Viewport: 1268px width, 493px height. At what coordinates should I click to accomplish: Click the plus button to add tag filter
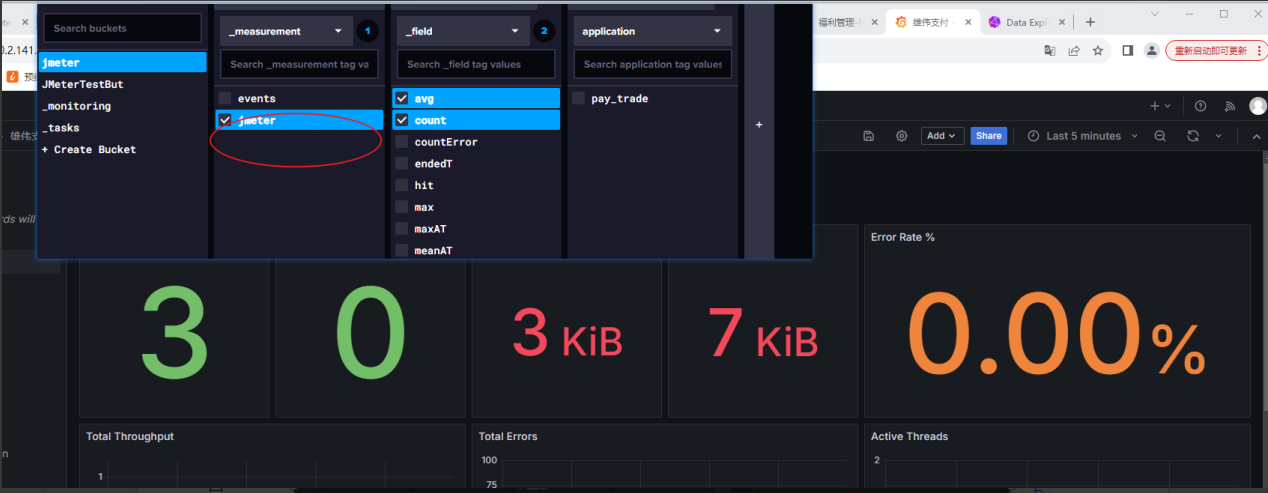pos(759,125)
